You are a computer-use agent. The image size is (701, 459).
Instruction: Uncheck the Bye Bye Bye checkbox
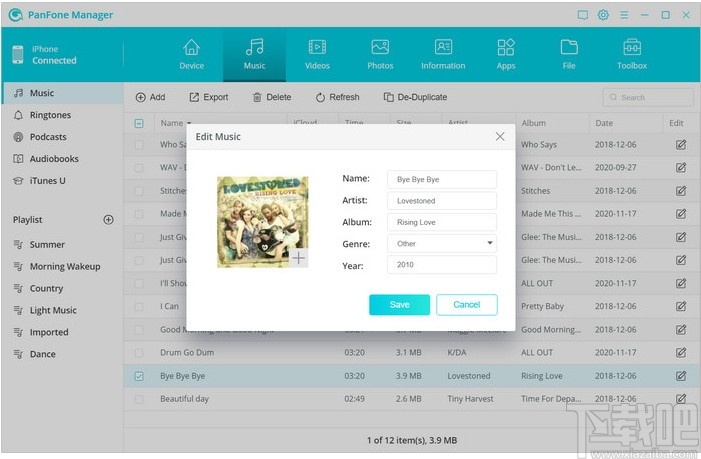click(139, 376)
